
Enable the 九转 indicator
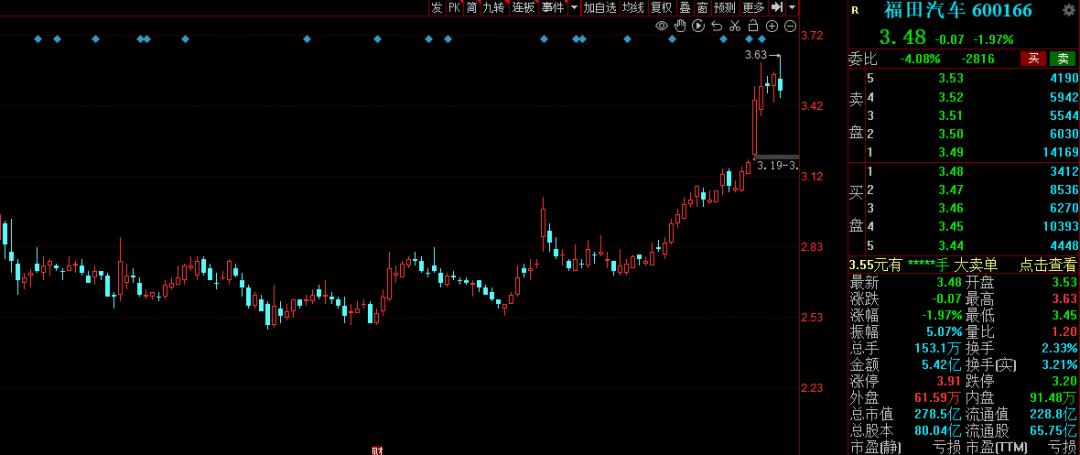click(x=494, y=8)
